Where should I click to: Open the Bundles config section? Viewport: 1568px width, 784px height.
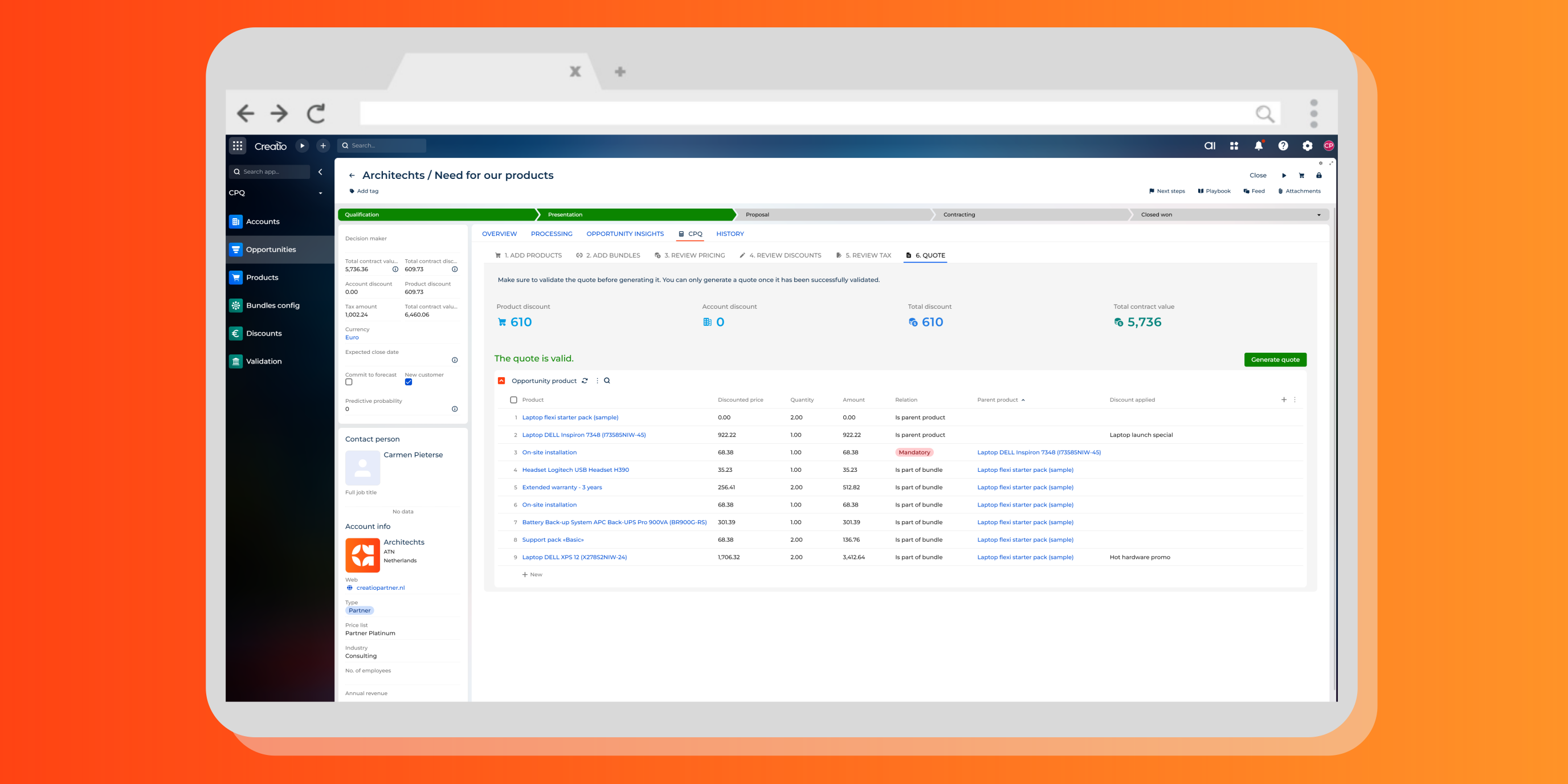pos(272,305)
